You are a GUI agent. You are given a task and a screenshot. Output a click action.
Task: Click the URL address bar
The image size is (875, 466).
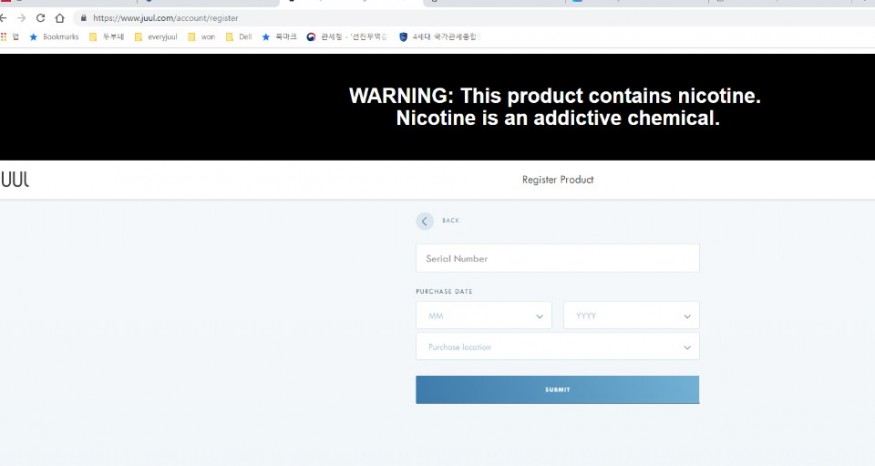coord(400,18)
